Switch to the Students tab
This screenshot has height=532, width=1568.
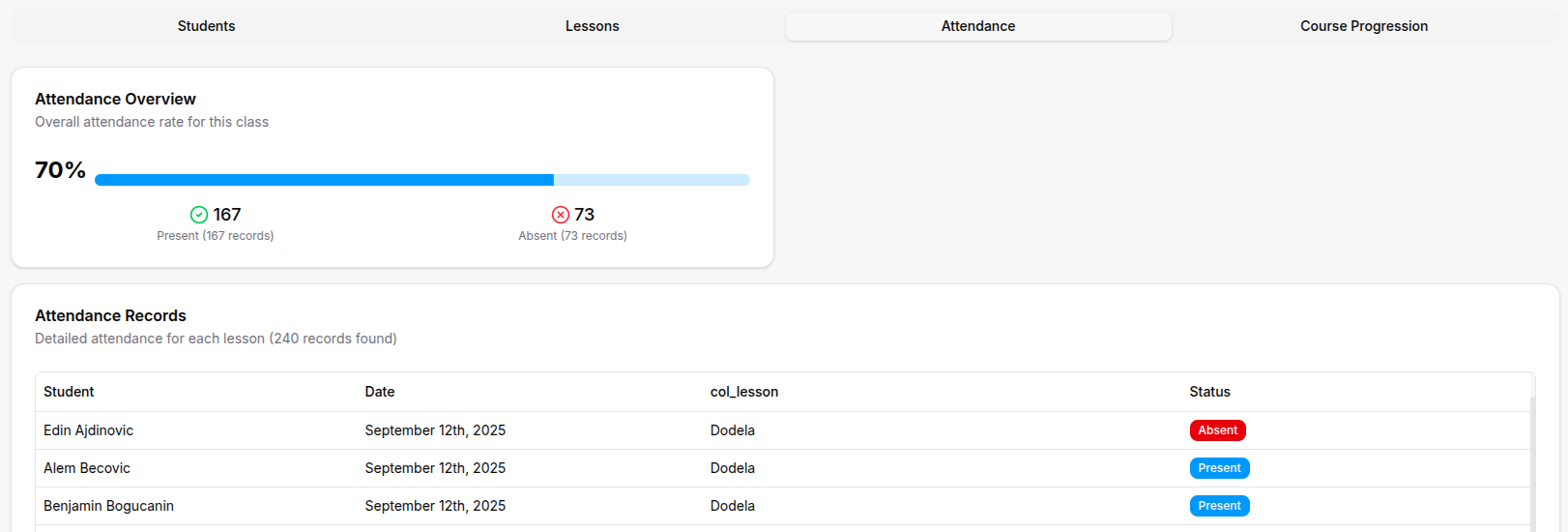tap(206, 26)
